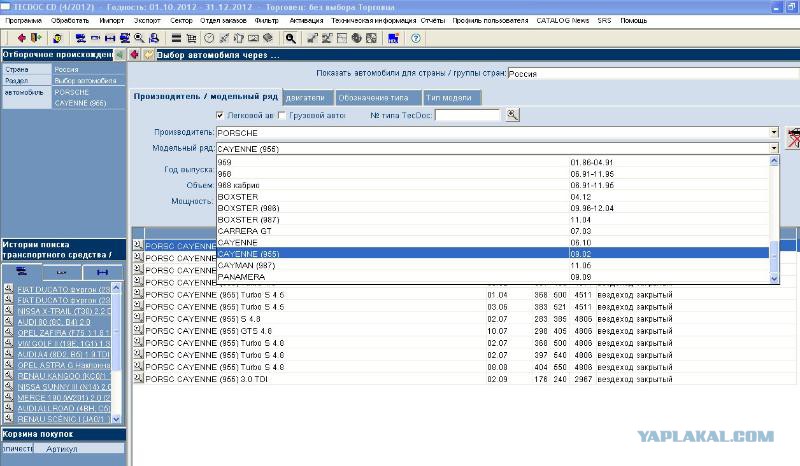Click the exit door icon in the toolbar
800x466 pixels.
tap(36, 38)
